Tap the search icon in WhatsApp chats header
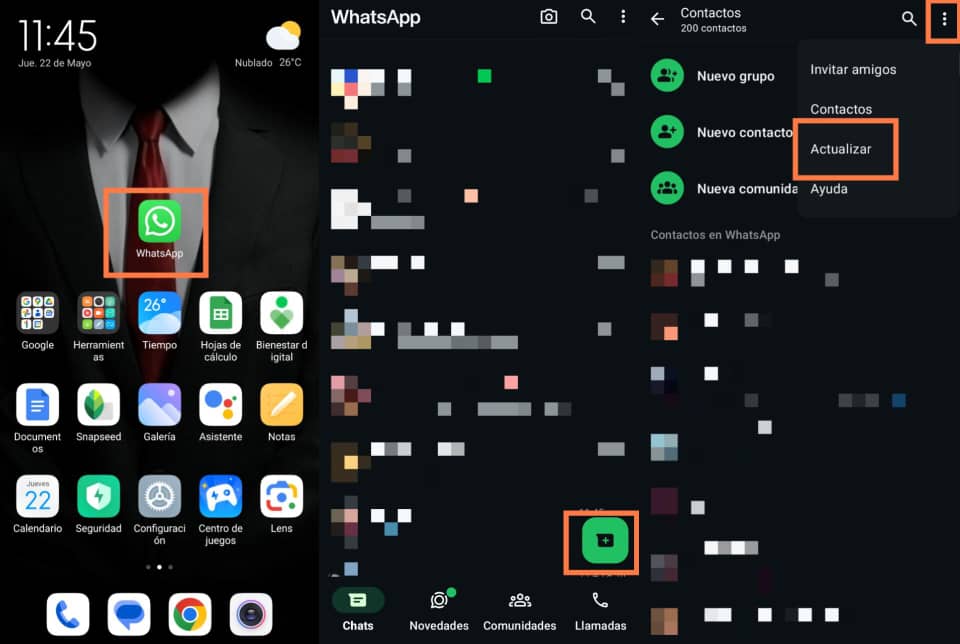Screen dimensions: 960x644 (x=588, y=17)
